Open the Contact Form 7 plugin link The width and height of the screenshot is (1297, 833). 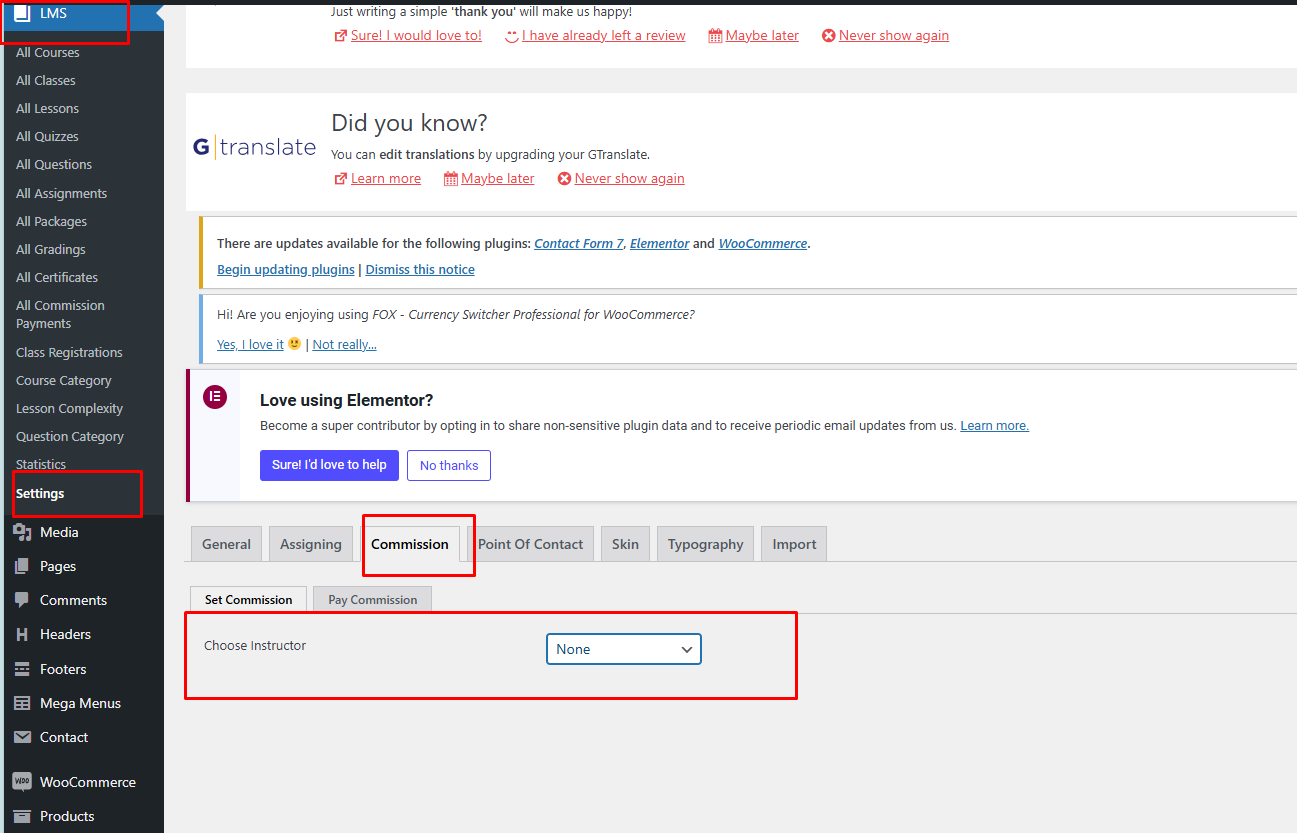point(579,243)
